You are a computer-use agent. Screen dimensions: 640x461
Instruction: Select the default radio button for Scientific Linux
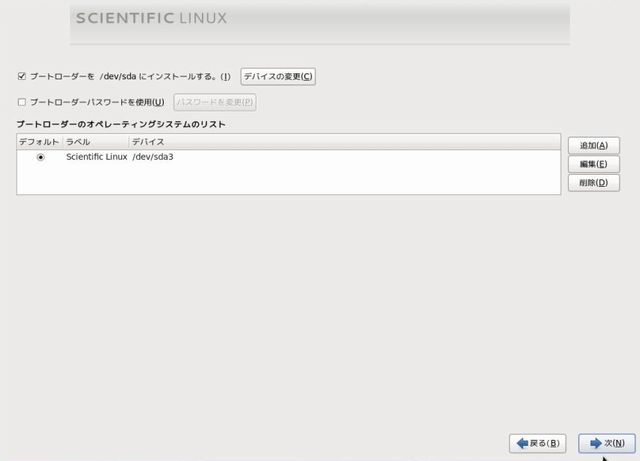click(x=40, y=157)
